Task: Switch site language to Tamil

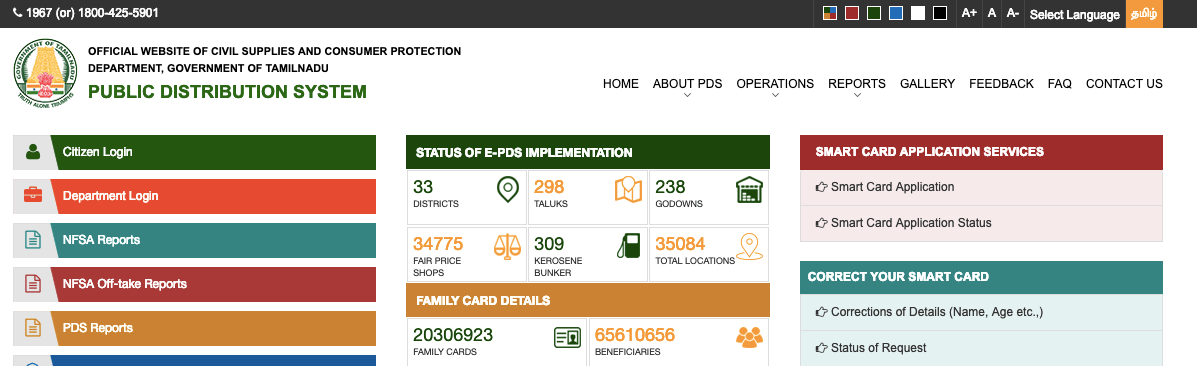Action: 1144,14
